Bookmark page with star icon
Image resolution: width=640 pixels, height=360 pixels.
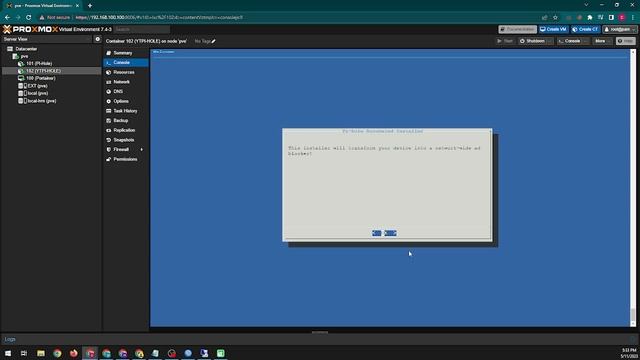pos(555,18)
